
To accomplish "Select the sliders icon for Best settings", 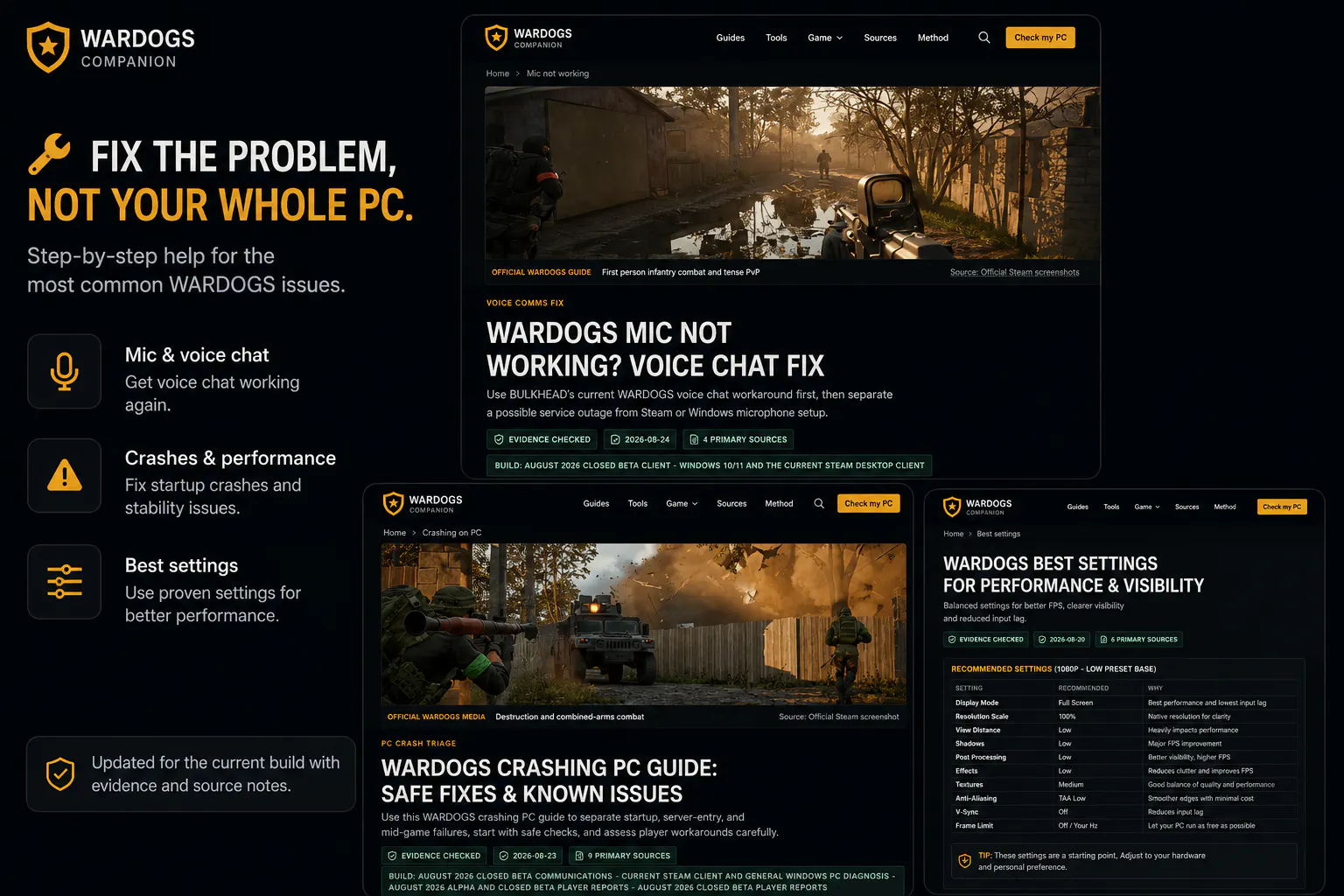I will coord(64,582).
